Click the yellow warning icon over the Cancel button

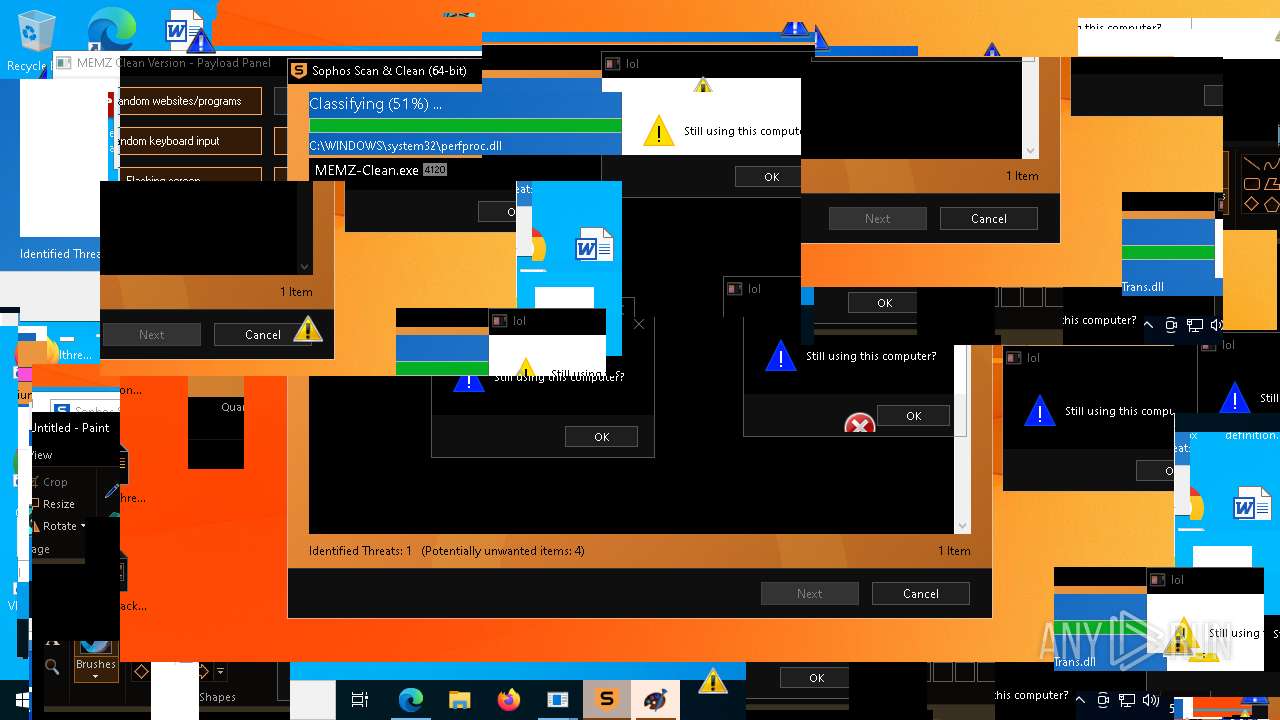tap(307, 329)
